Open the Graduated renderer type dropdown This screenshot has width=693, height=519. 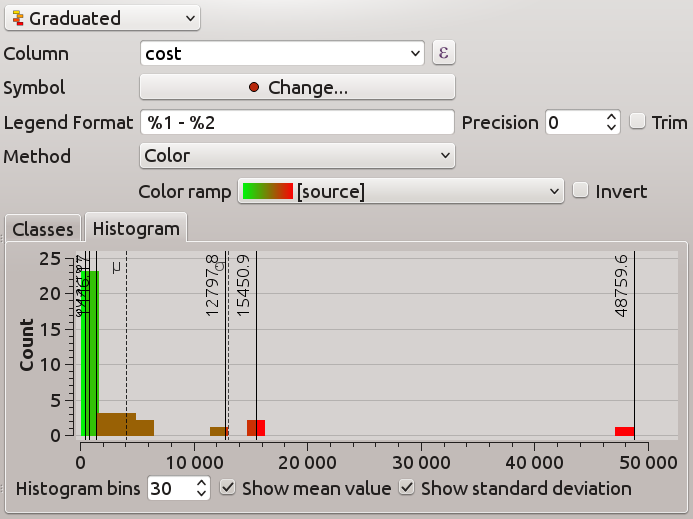tap(101, 18)
